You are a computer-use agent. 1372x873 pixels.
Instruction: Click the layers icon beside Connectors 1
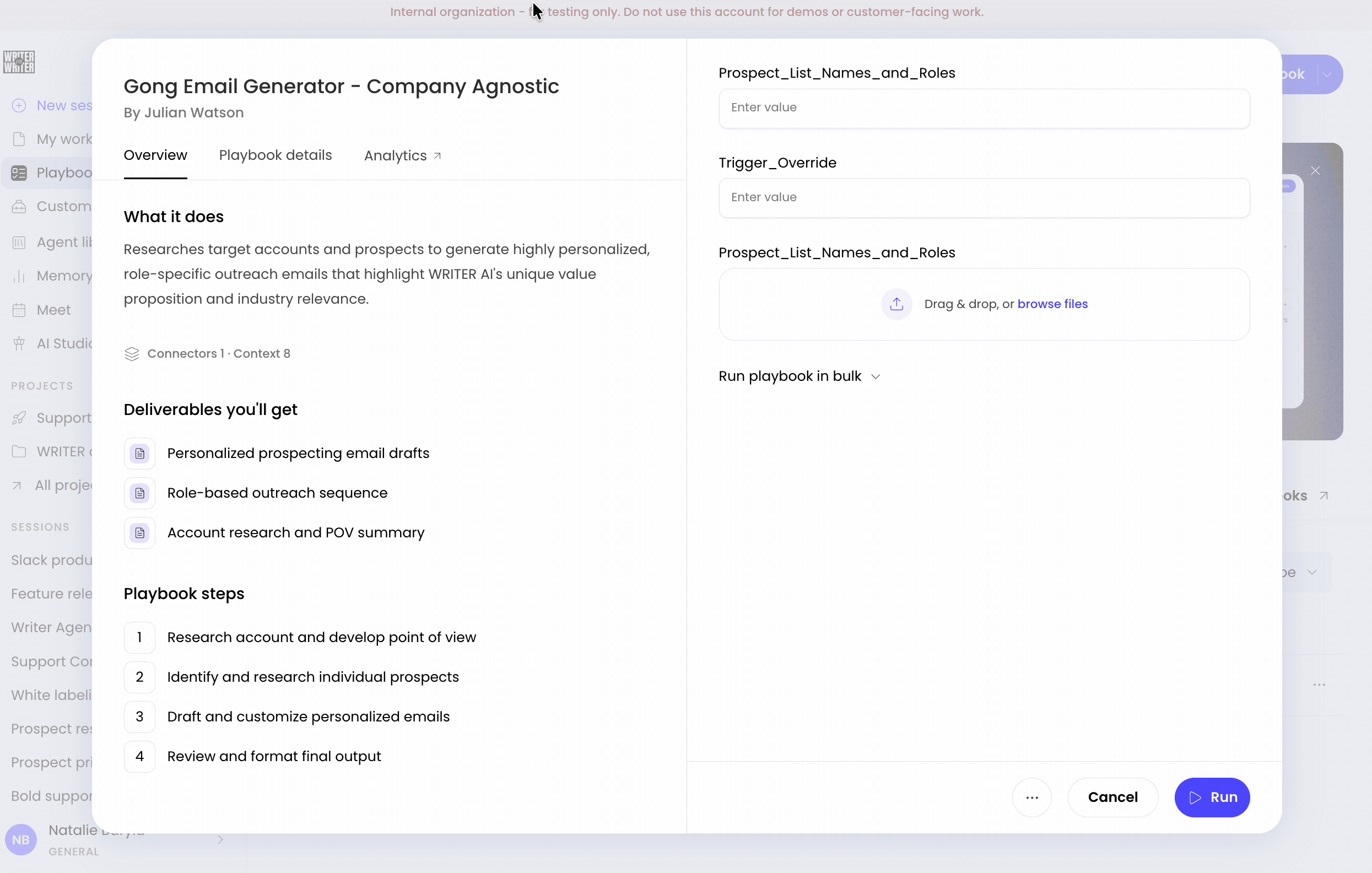(132, 354)
